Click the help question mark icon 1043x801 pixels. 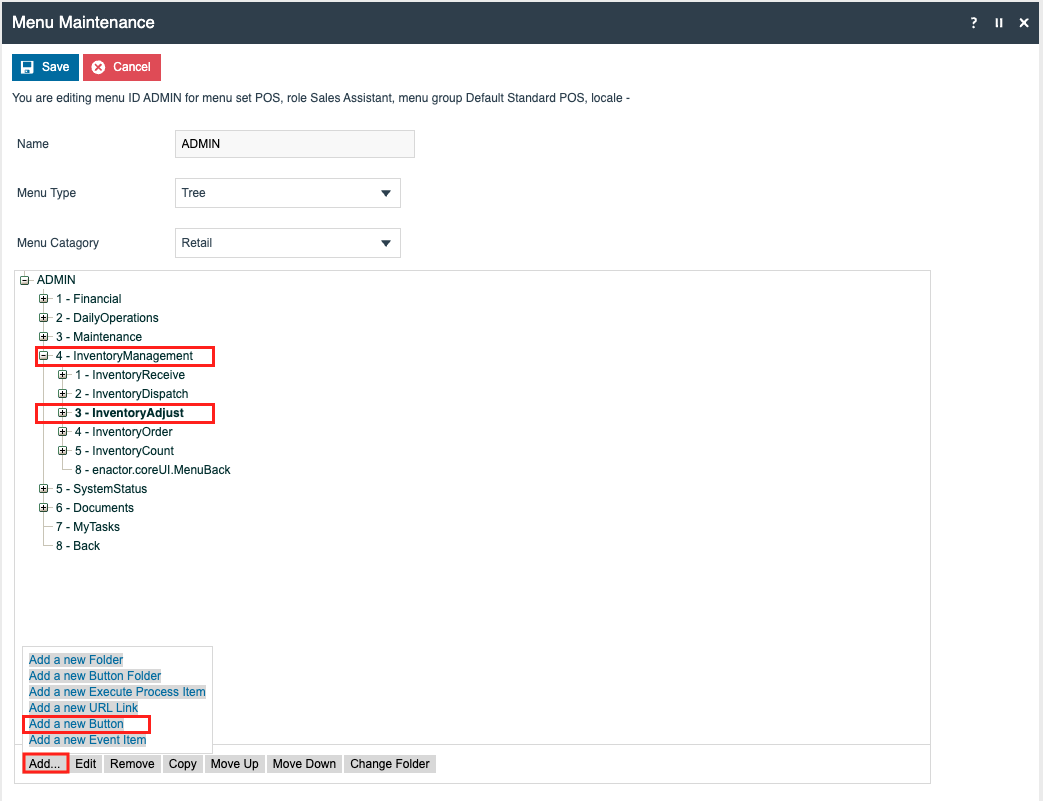pos(974,23)
